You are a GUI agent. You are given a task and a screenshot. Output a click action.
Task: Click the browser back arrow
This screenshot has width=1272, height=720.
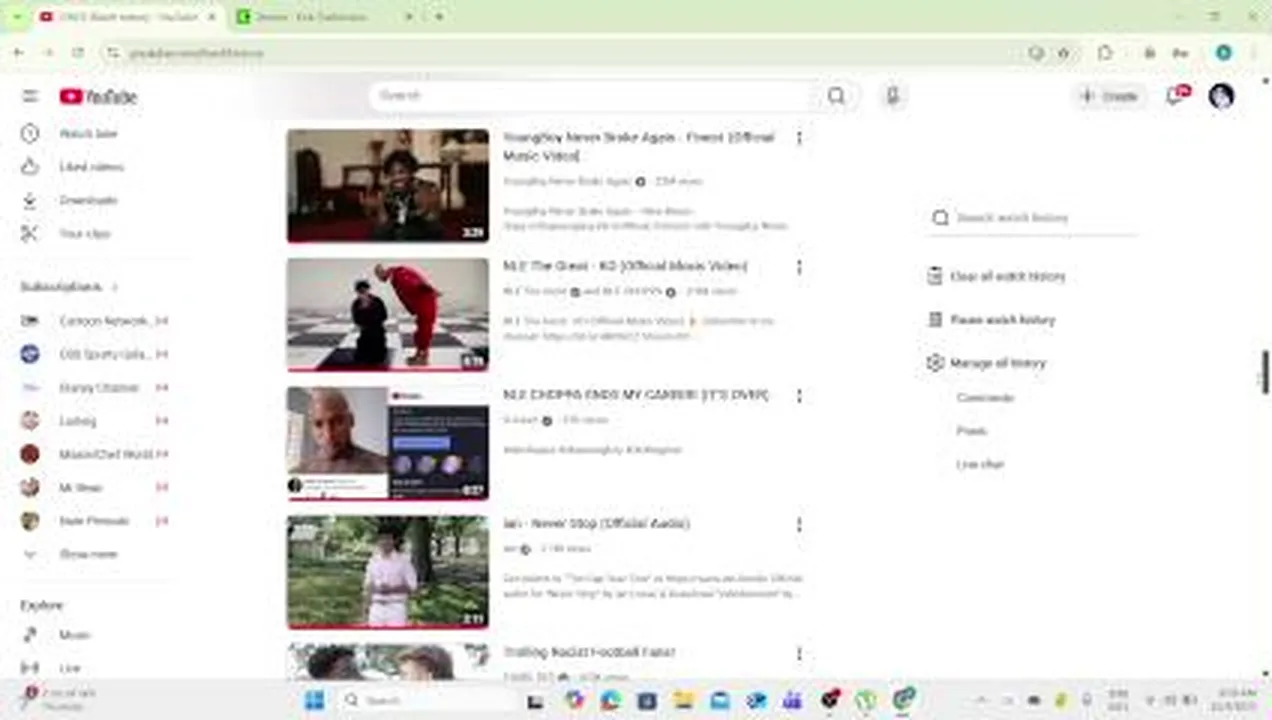18,52
